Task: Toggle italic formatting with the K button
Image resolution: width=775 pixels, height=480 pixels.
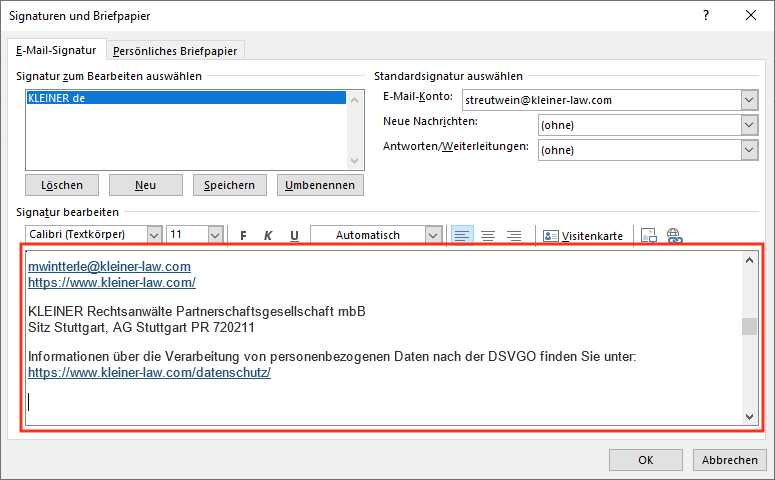Action: coord(268,235)
